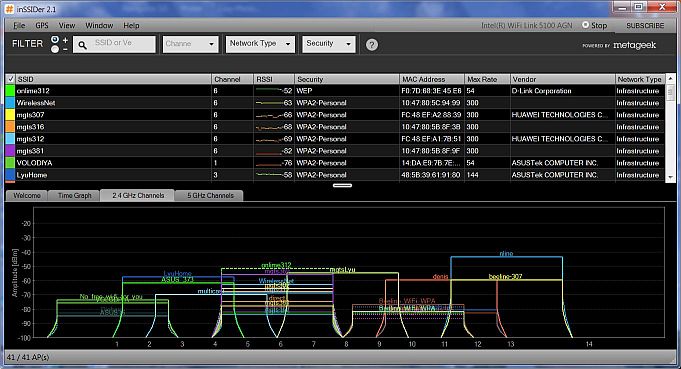The height and width of the screenshot is (369, 681).
Task: Click the SUBSCRIBE button
Action: tap(645, 26)
